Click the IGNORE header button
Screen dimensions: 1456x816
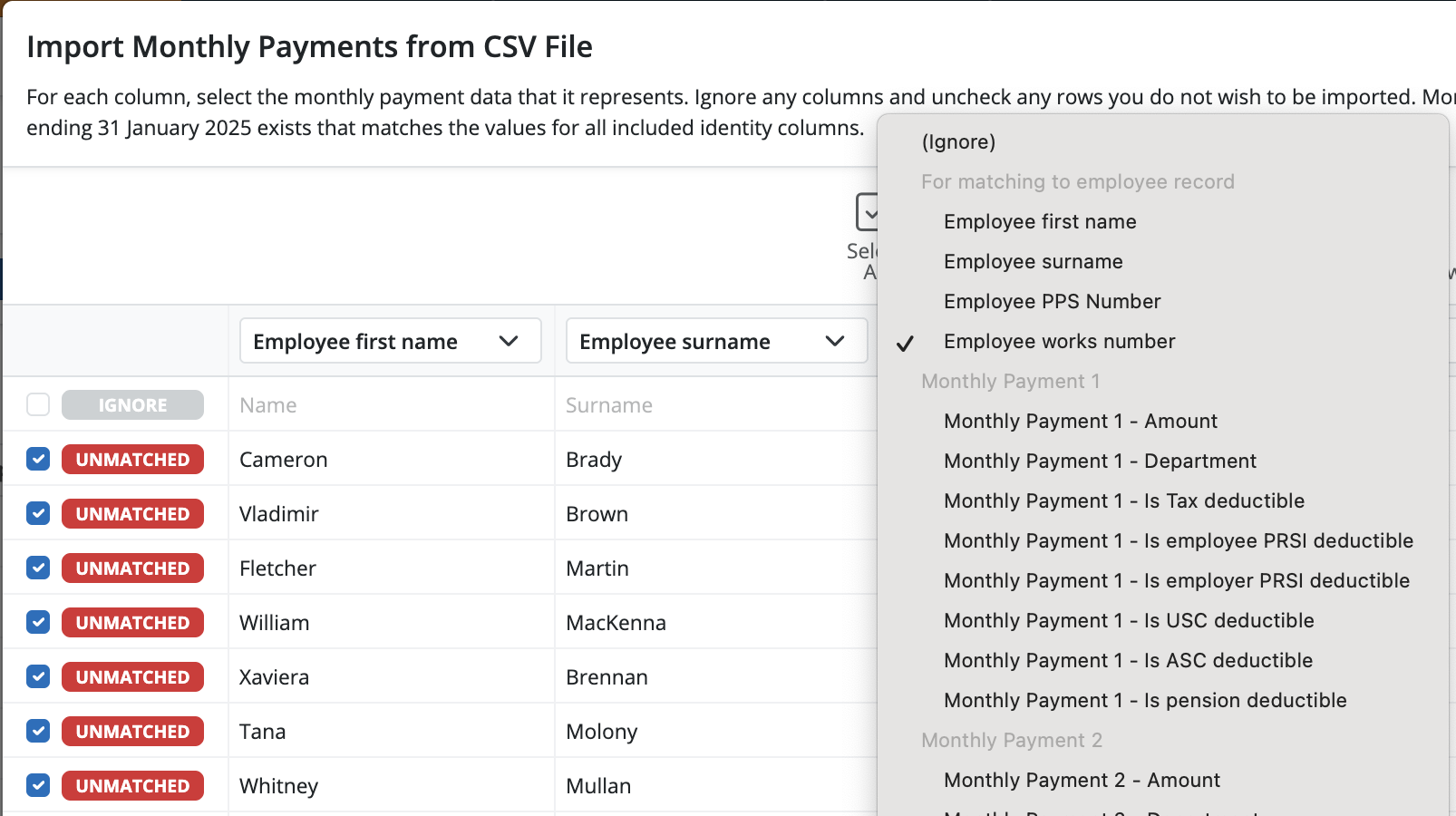pyautogui.click(x=132, y=404)
